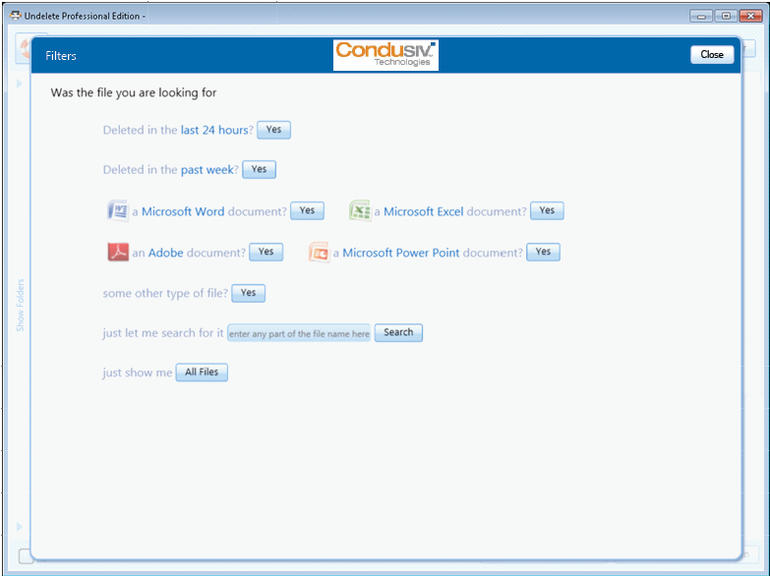
Task: Close the Filters panel
Action: 712,55
